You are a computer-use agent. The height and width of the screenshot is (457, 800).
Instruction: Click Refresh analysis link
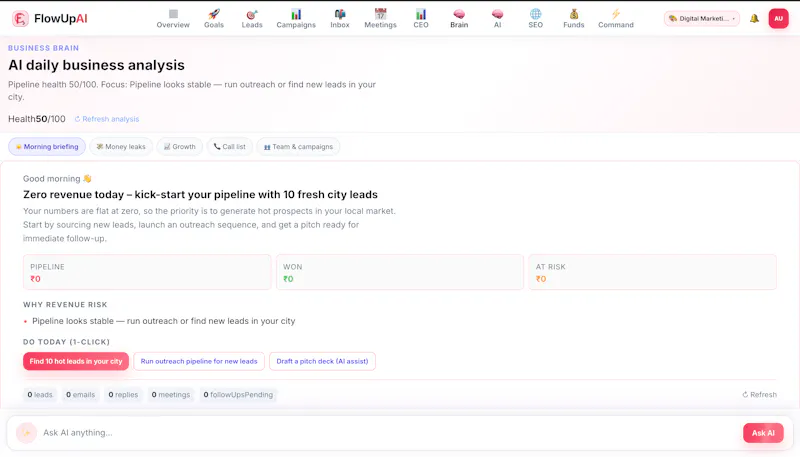pos(107,119)
